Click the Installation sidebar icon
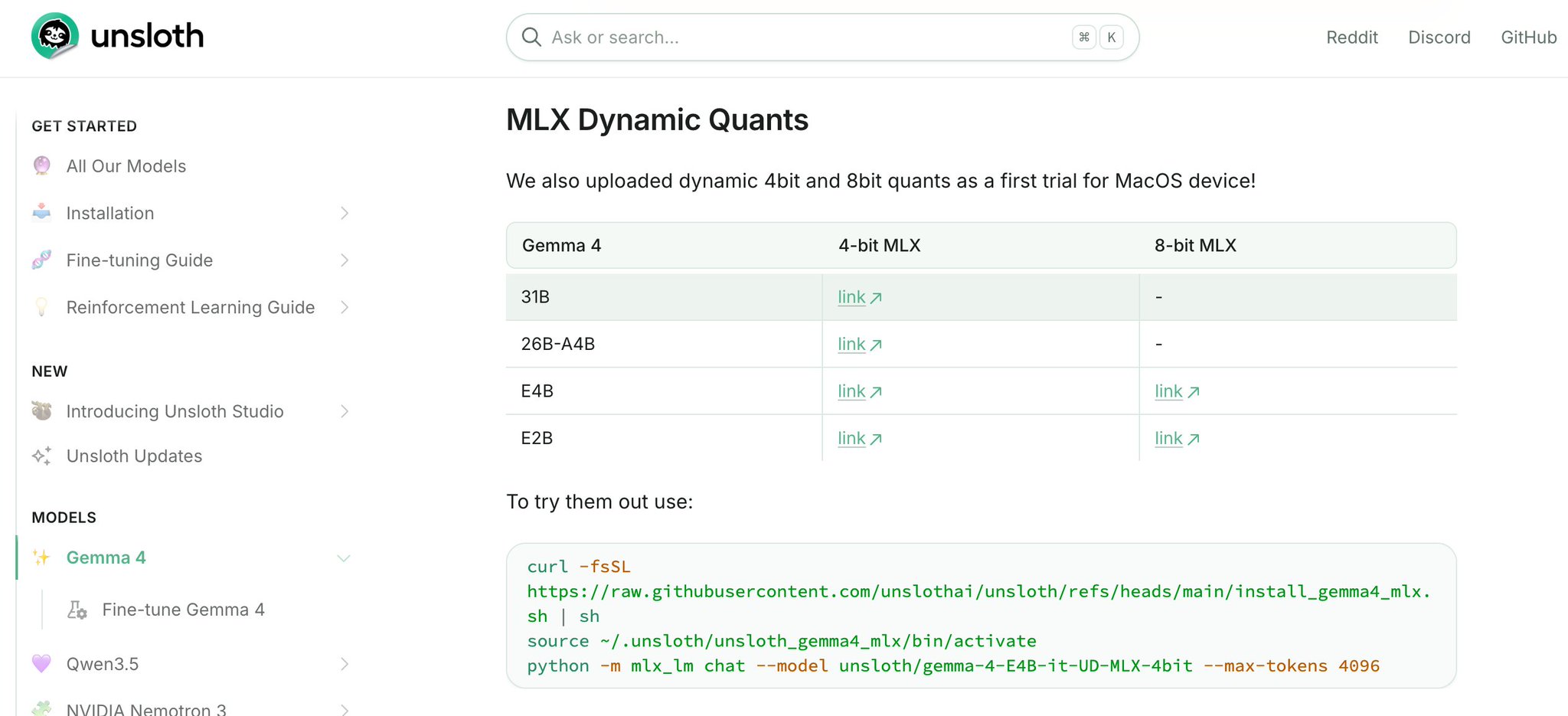The width and height of the screenshot is (1568, 716). tap(42, 212)
